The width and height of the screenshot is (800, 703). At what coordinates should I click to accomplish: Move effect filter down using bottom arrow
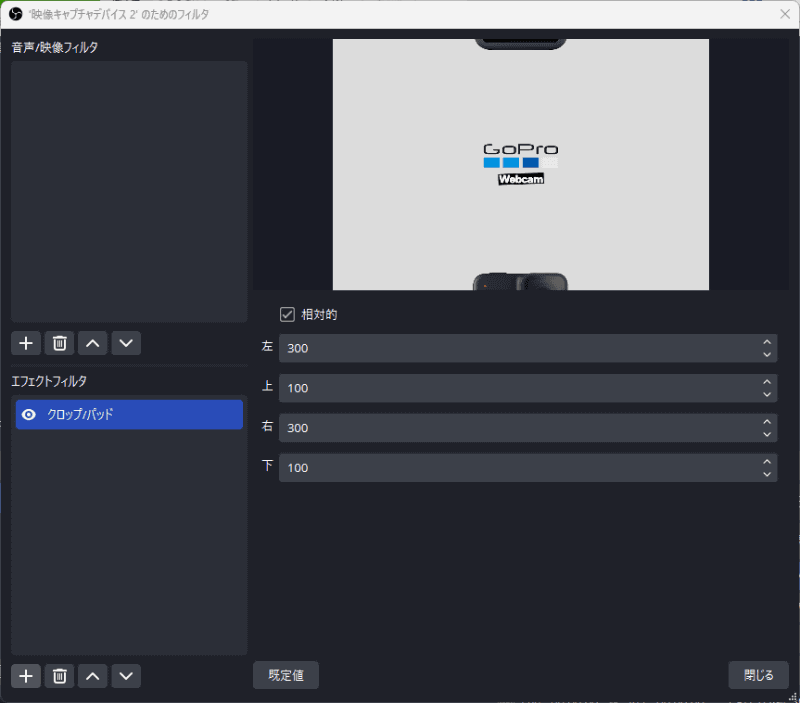126,676
